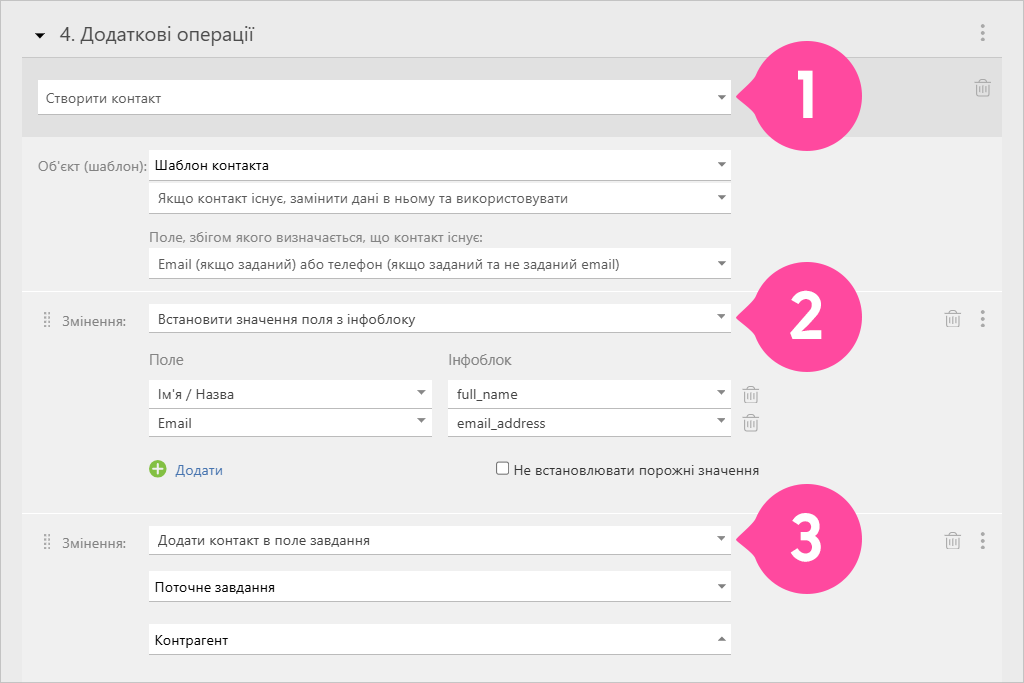Image resolution: width=1024 pixels, height=683 pixels.
Task: Open the email_address infoblock dropdown
Action: coord(589,423)
